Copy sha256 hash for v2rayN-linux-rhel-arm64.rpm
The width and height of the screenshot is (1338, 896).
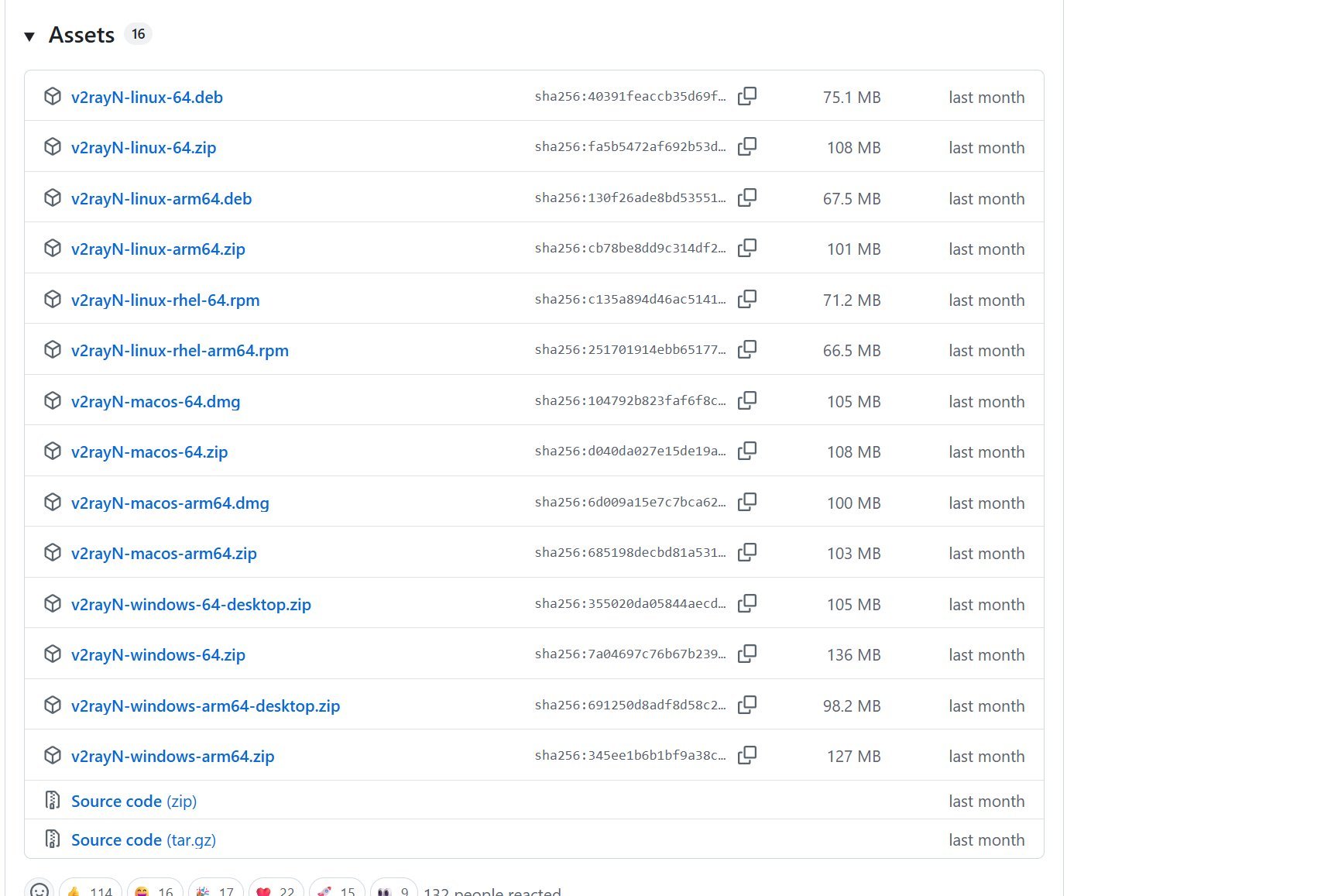click(x=747, y=349)
